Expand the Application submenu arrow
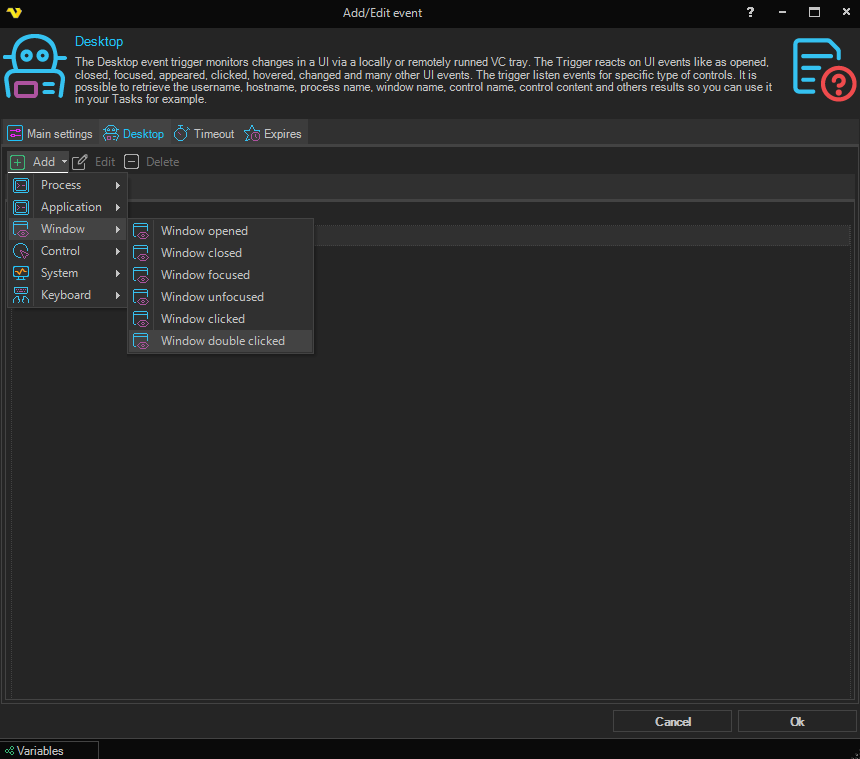 117,207
